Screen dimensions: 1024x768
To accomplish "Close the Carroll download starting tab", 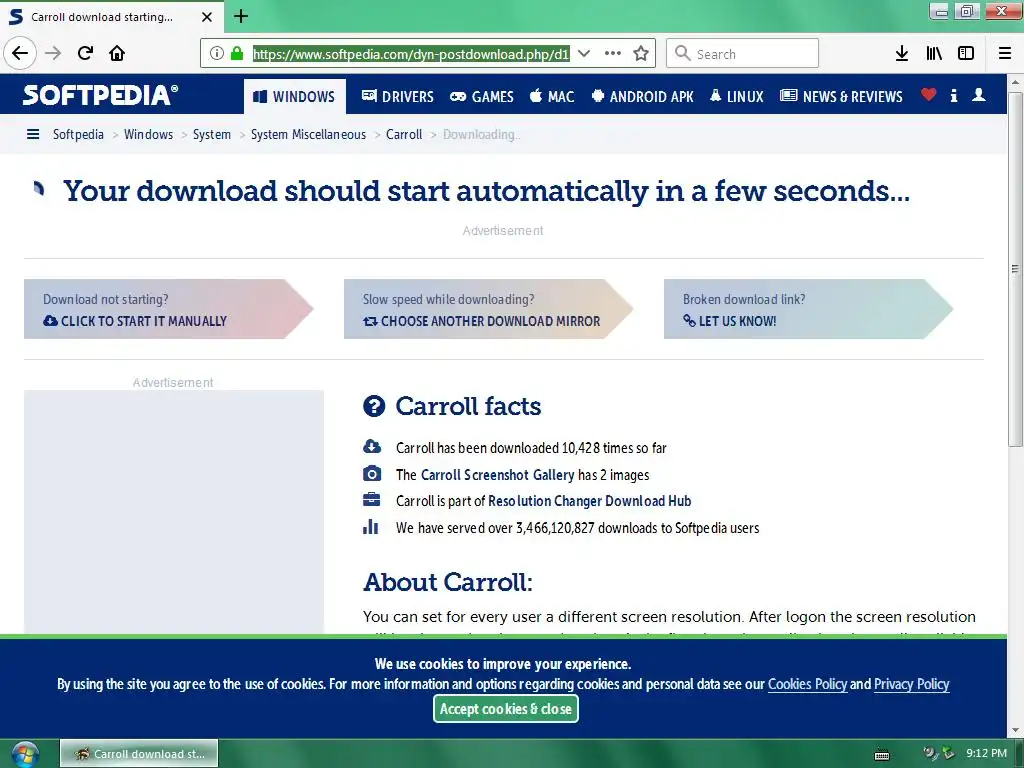I will coord(206,17).
